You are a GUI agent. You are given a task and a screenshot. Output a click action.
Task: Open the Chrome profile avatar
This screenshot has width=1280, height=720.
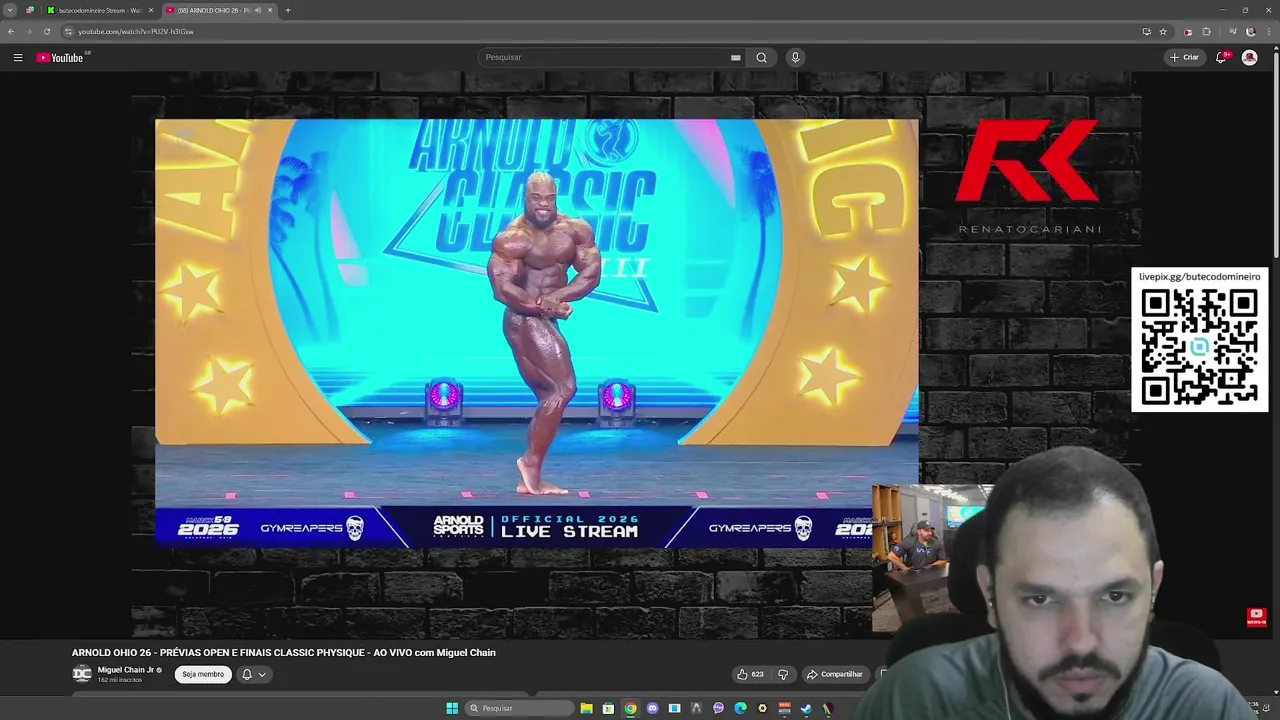(1250, 31)
